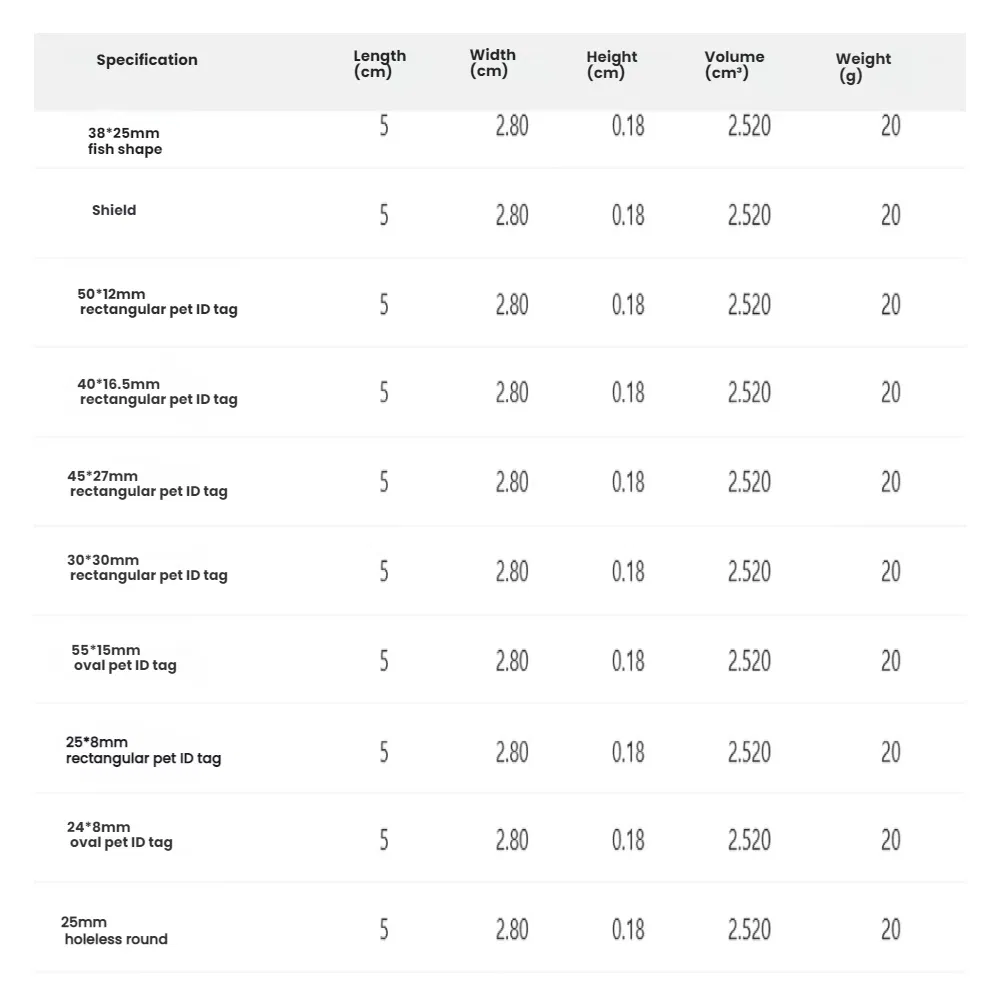This screenshot has height=1000, width=1000.
Task: Select the 45*27mm rectangular pet ID tag label
Action: coord(148,484)
